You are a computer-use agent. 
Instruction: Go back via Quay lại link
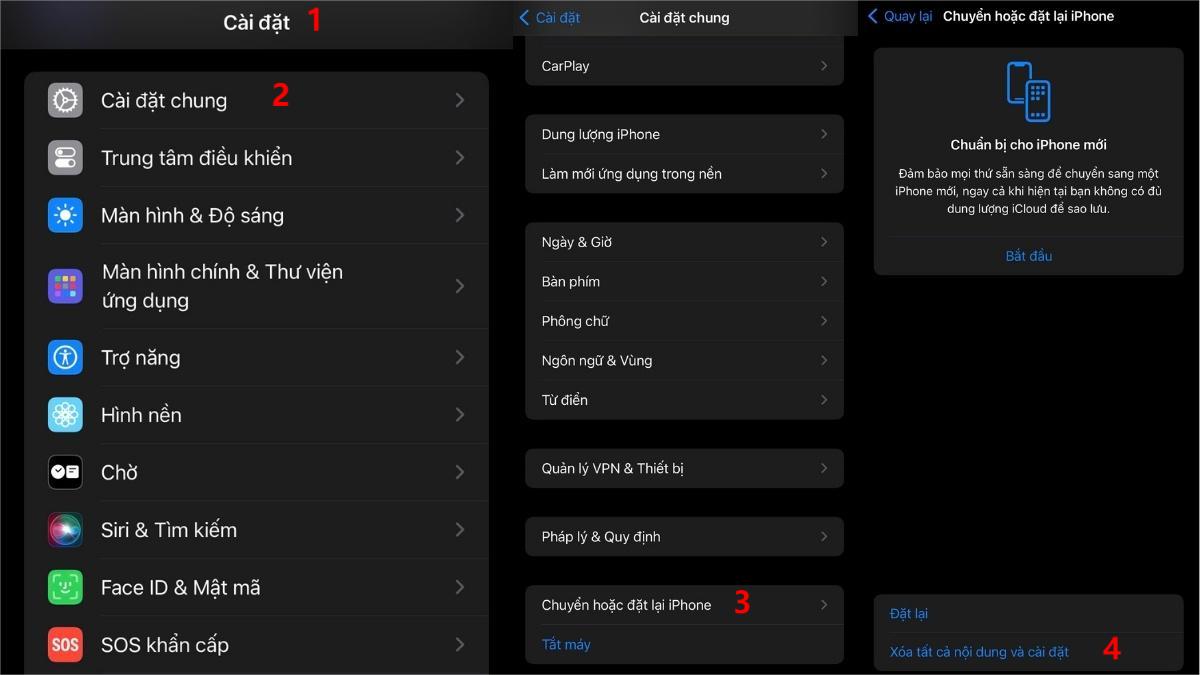pos(908,16)
